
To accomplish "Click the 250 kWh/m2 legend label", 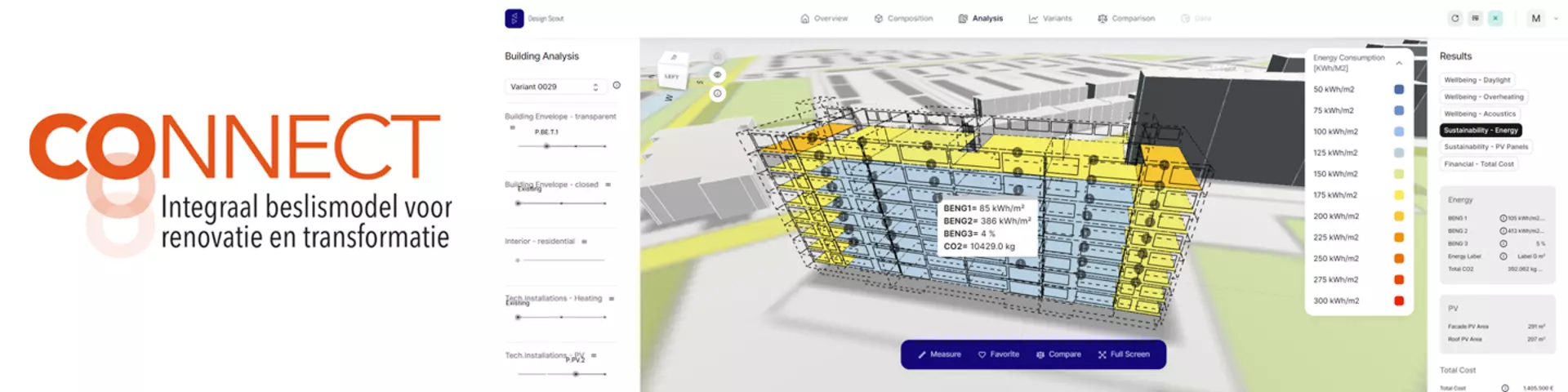I will coord(1335,258).
